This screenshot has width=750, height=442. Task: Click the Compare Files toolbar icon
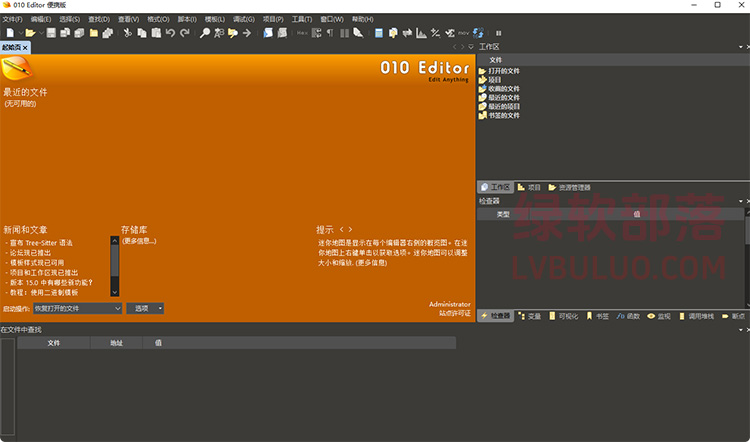[393, 33]
